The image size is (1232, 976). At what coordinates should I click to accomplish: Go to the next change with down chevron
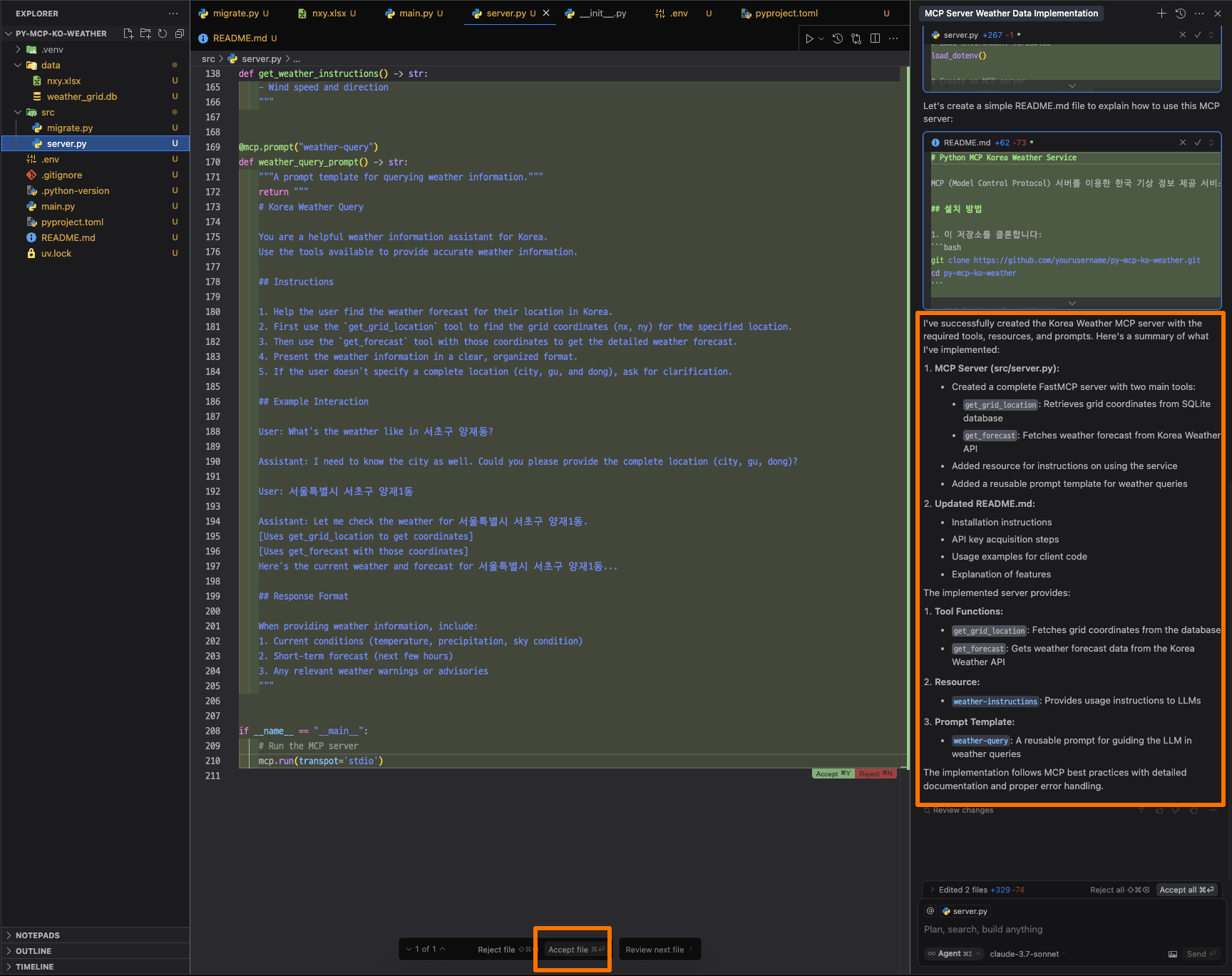tap(409, 950)
